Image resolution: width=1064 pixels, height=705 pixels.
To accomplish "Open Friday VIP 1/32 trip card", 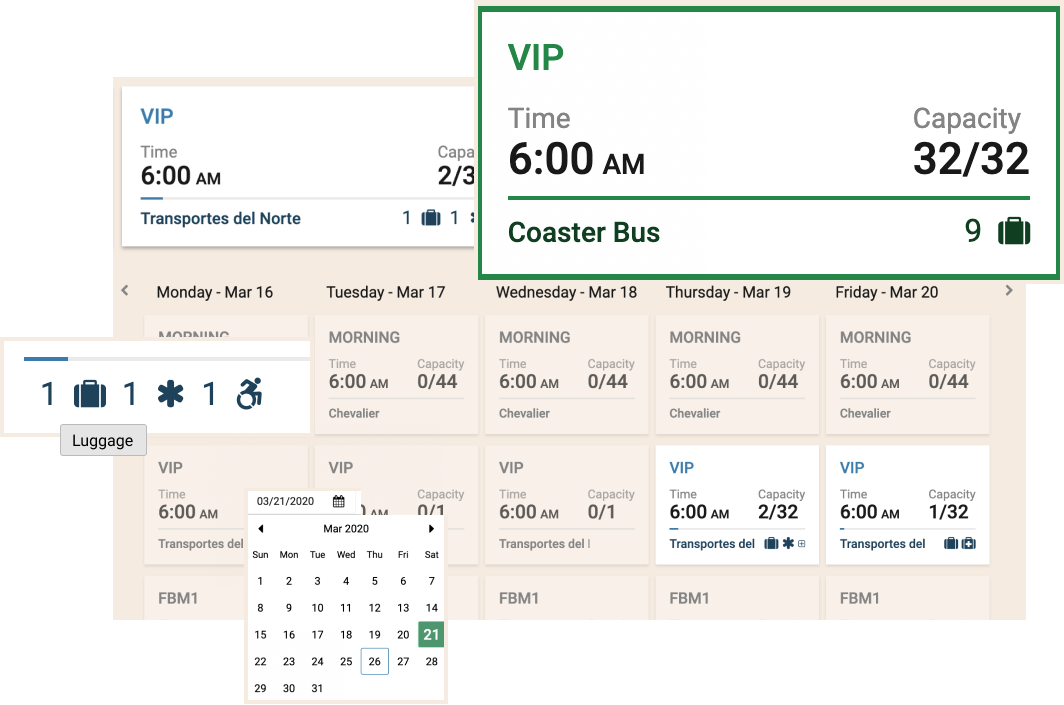I will click(x=907, y=505).
